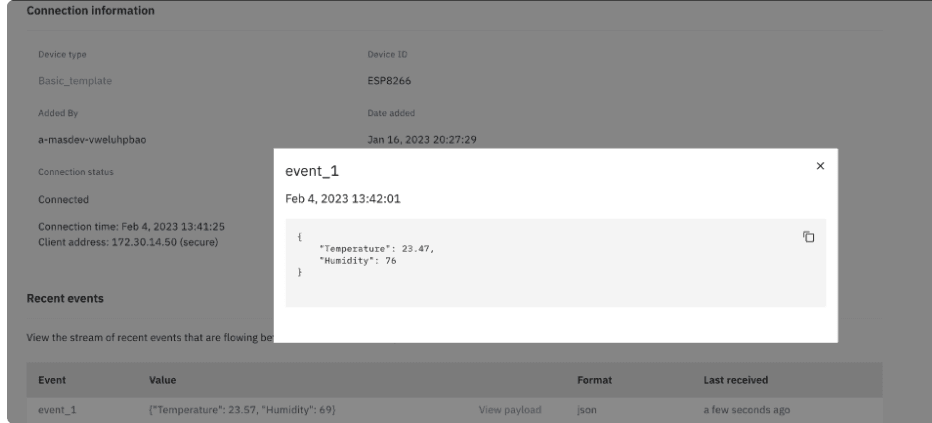
Task: Click the json format cell for event_1
Action: [587, 410]
